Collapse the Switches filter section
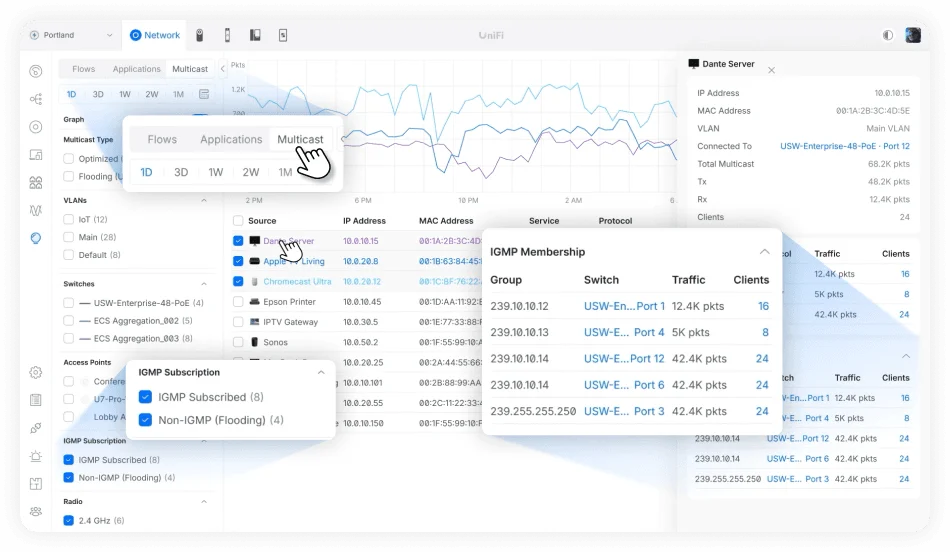Screen dimensions: 950x552 (204, 284)
